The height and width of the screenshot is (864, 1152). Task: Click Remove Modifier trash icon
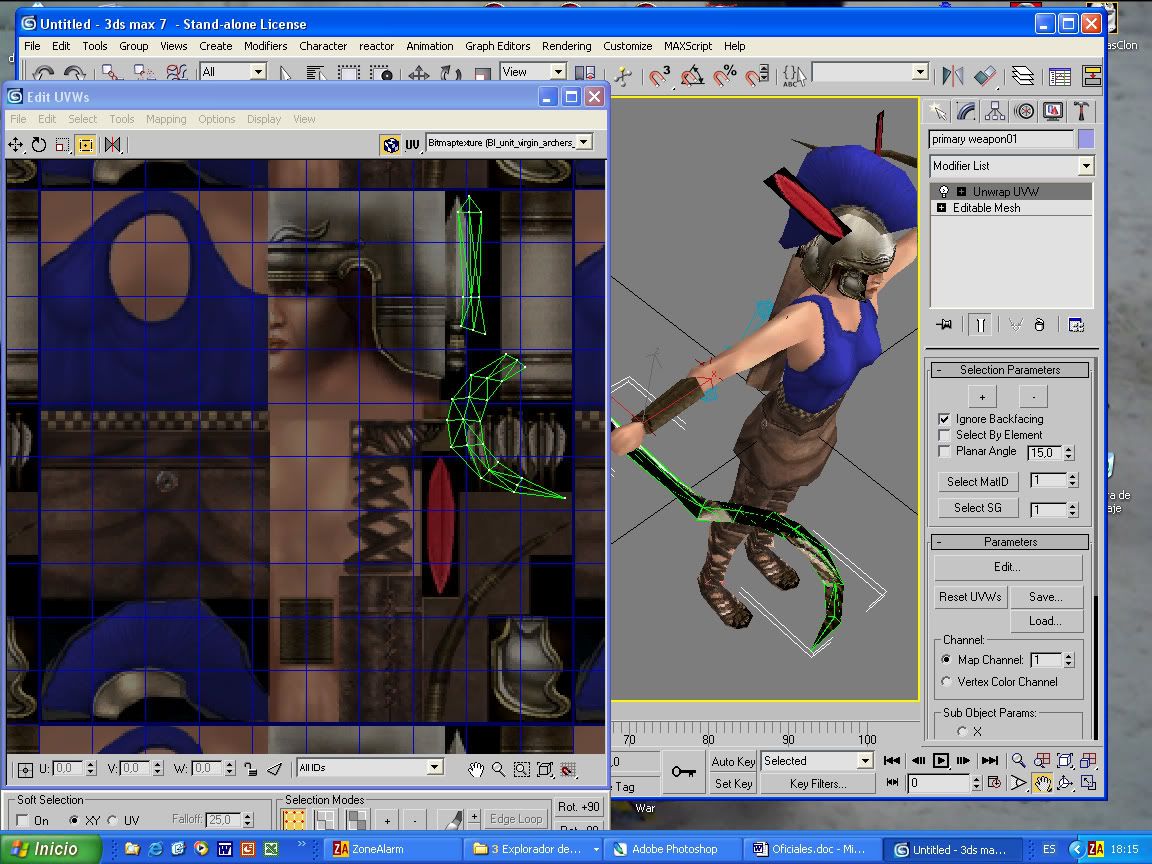point(1039,325)
